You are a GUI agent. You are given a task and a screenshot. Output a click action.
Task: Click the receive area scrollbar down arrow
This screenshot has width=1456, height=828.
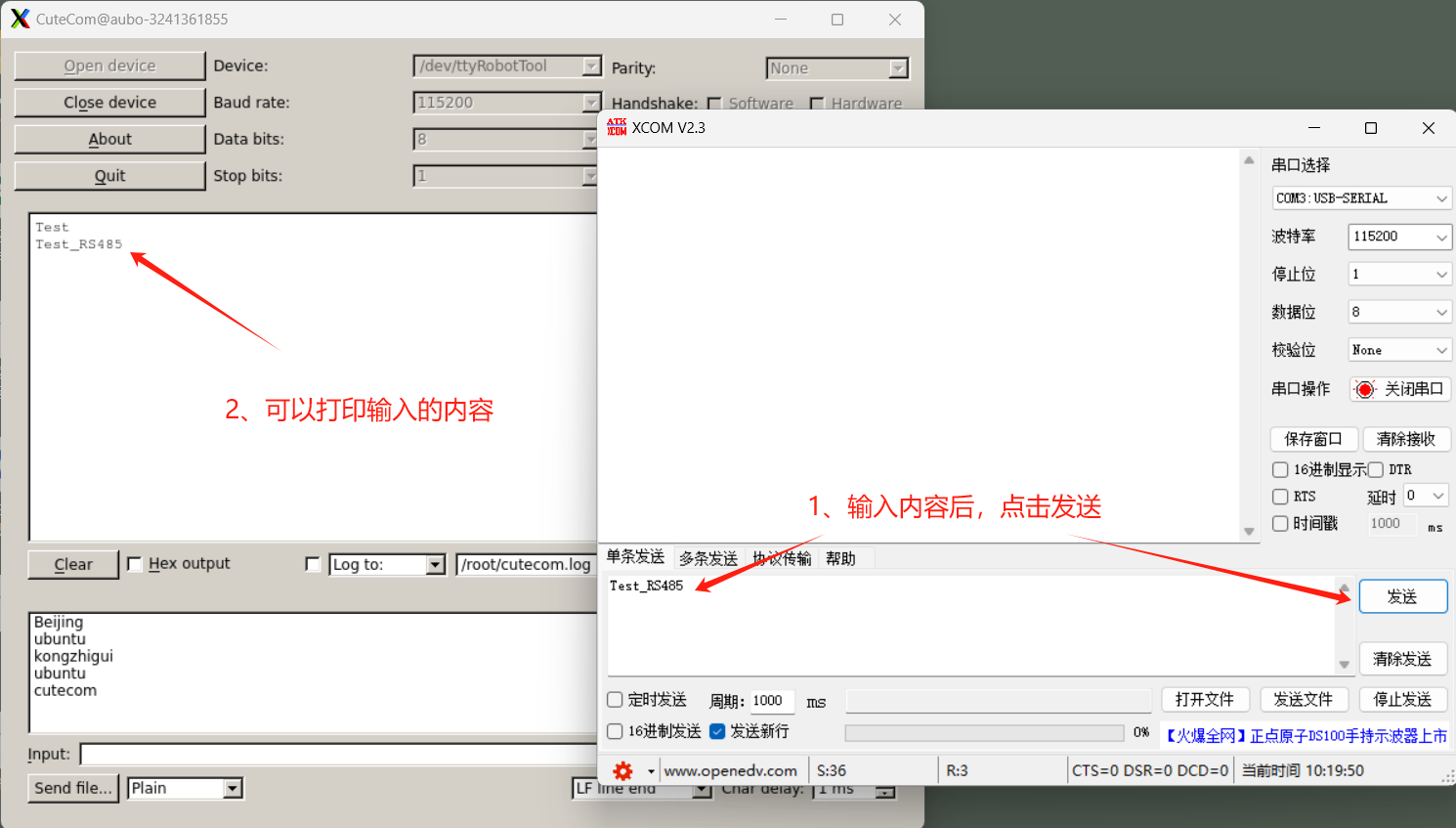pyautogui.click(x=1249, y=532)
